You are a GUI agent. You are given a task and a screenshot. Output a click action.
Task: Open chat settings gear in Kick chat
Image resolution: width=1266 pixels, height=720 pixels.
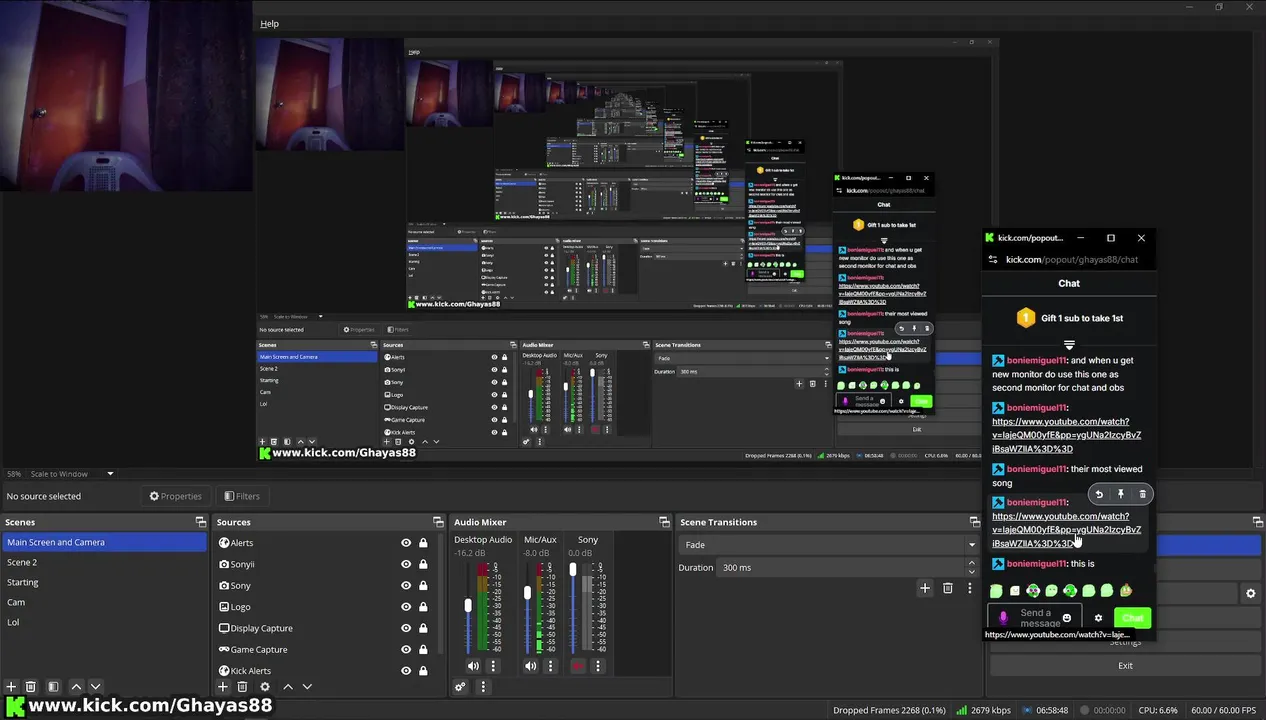tap(1098, 618)
